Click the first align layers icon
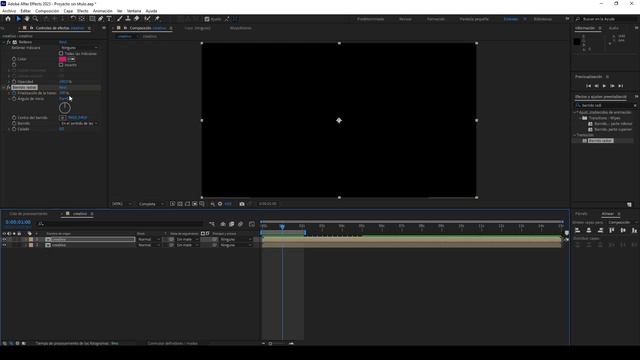This screenshot has height=360, width=640. click(578, 231)
